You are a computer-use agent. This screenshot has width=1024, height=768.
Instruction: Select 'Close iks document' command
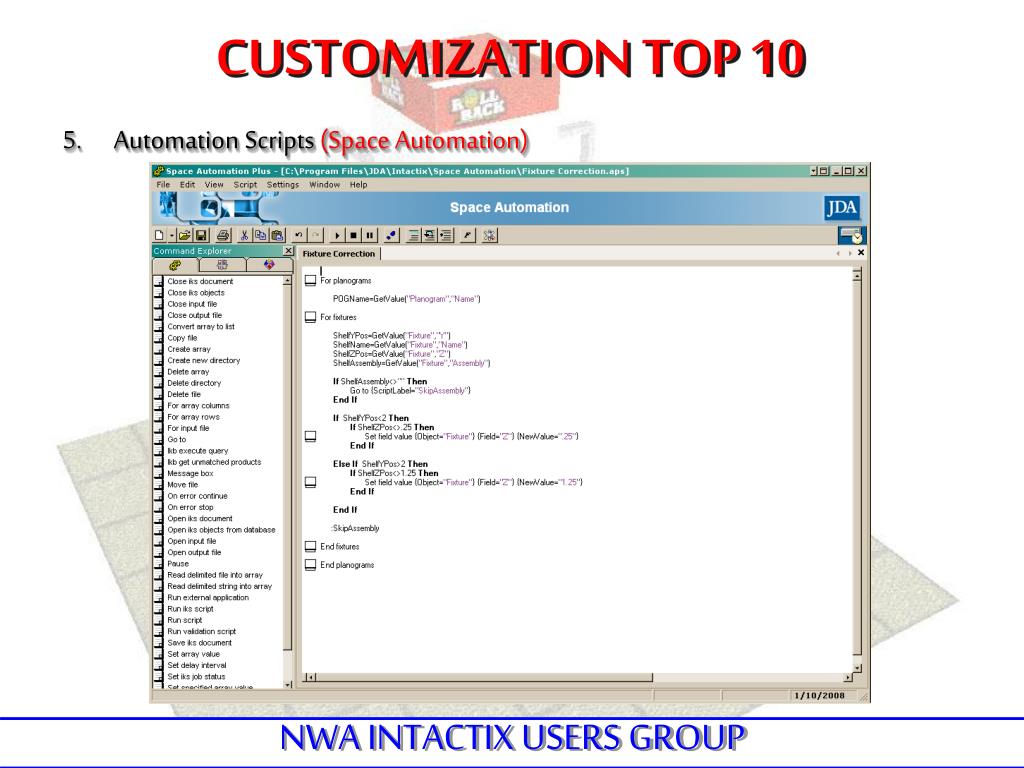coord(200,281)
